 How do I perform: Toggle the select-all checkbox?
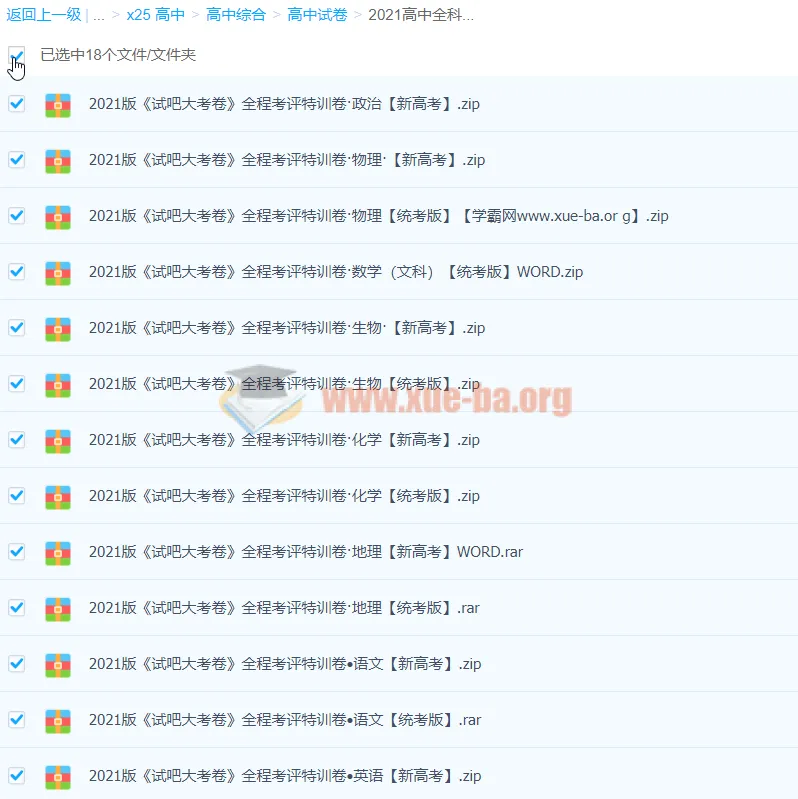coord(16,55)
